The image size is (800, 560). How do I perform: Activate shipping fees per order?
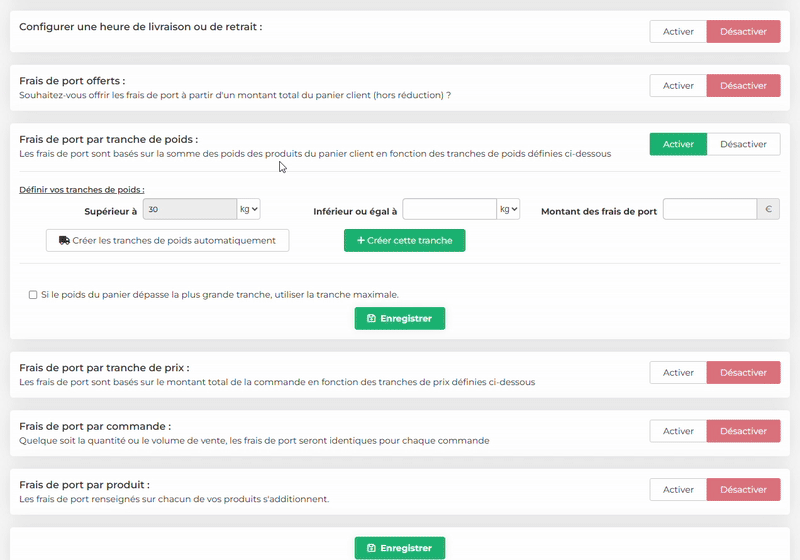point(678,431)
